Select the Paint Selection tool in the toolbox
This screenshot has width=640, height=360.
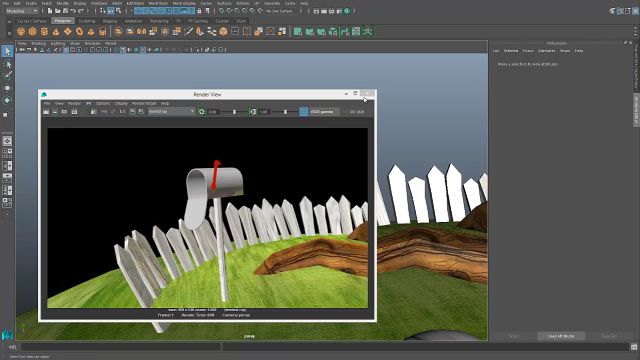pos(7,76)
